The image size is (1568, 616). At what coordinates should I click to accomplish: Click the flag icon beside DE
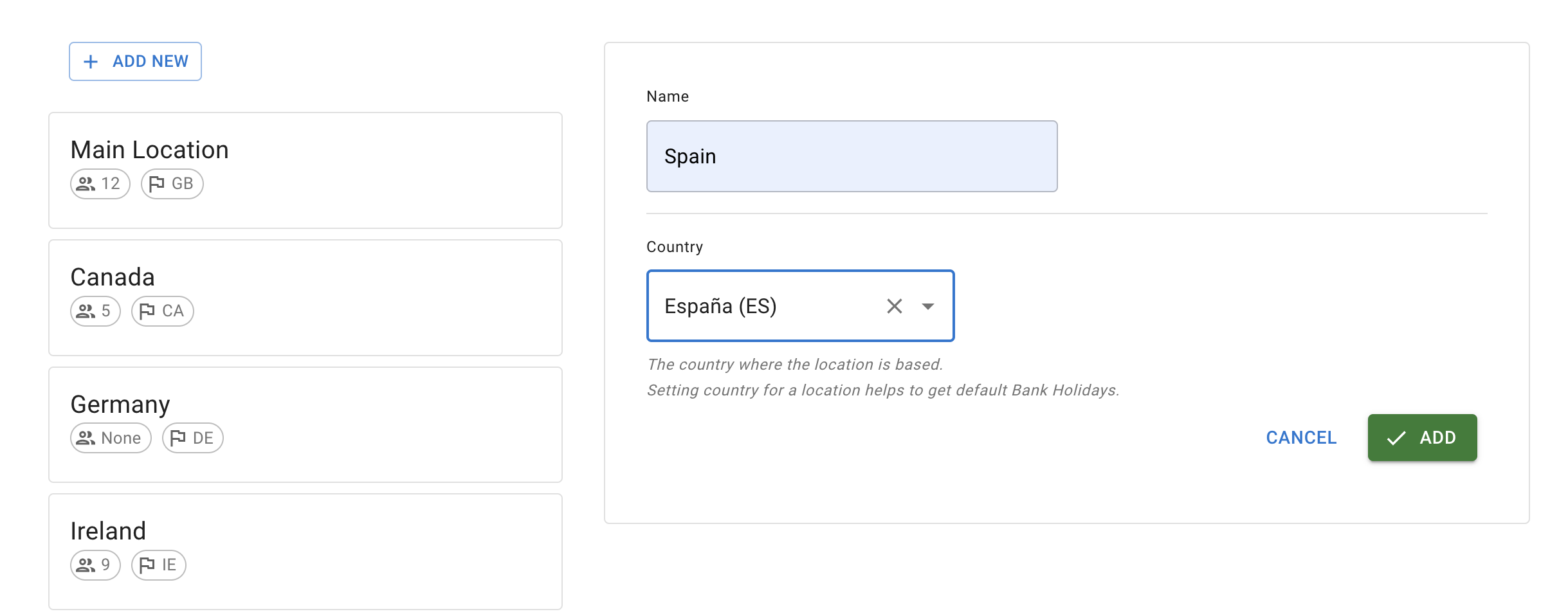pos(178,438)
